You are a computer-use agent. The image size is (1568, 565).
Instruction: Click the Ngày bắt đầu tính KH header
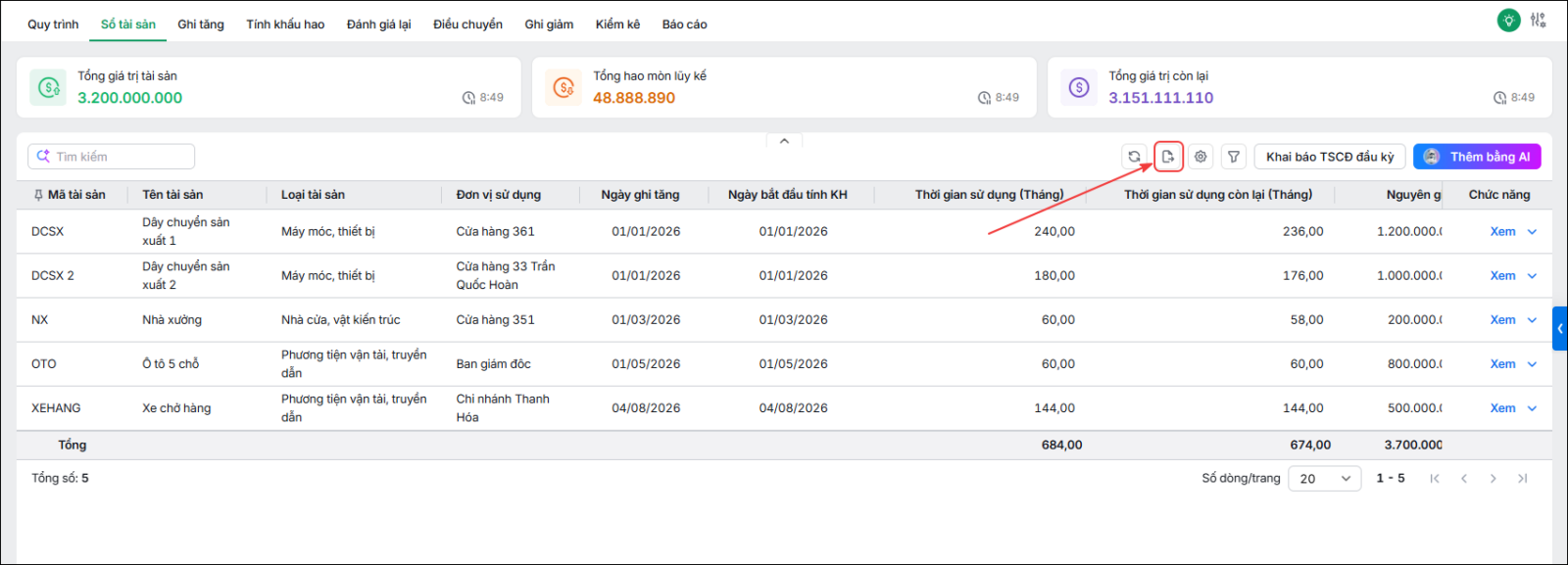pos(788,195)
